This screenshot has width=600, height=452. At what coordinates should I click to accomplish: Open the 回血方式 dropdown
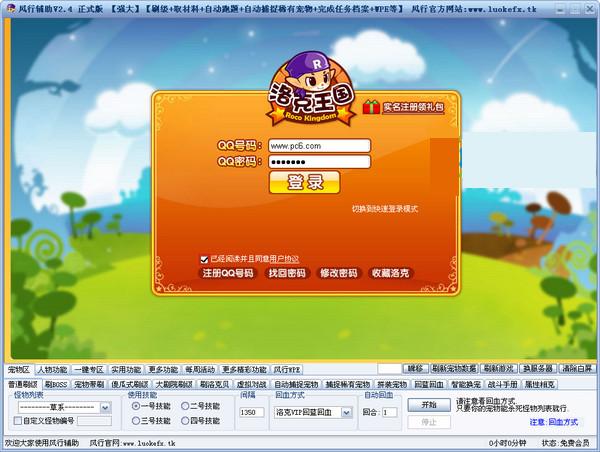313,412
